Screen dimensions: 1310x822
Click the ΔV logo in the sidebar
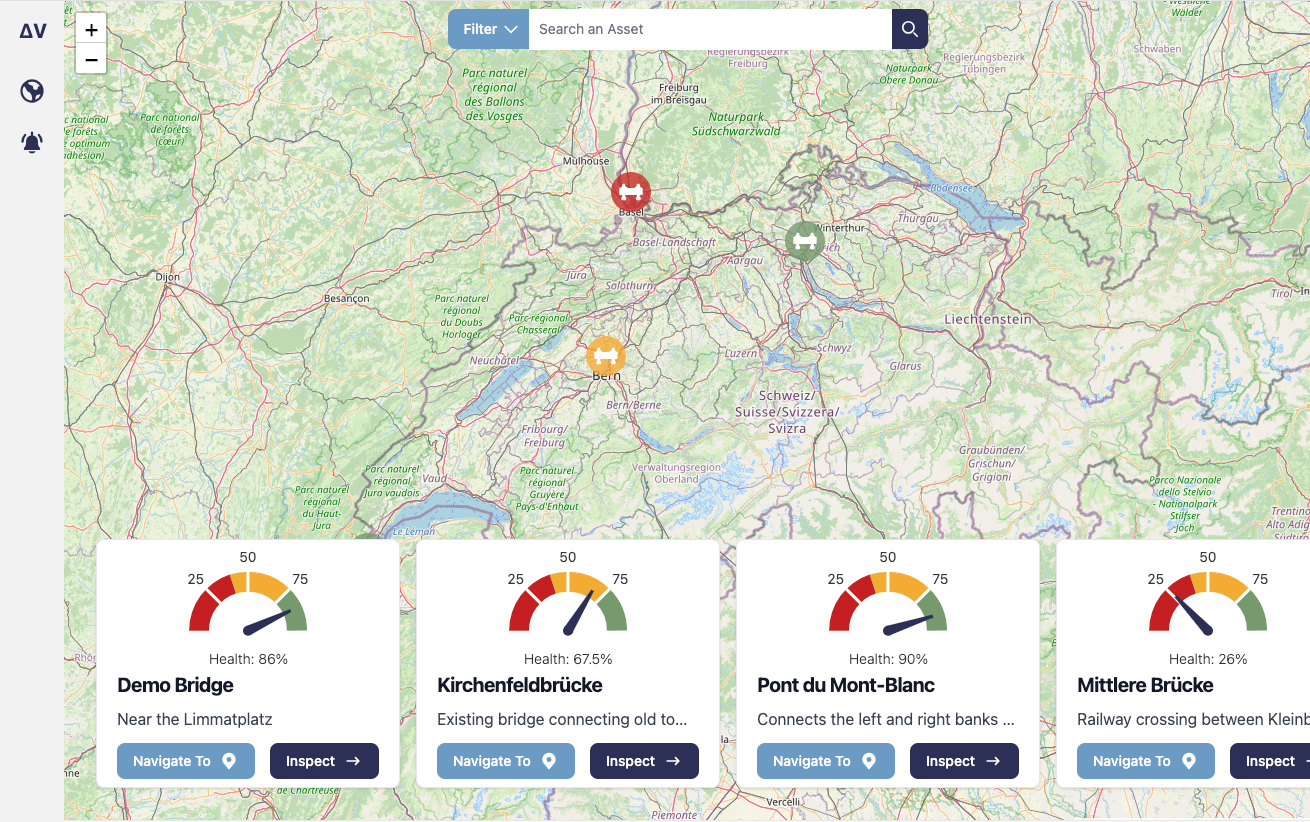(32, 31)
